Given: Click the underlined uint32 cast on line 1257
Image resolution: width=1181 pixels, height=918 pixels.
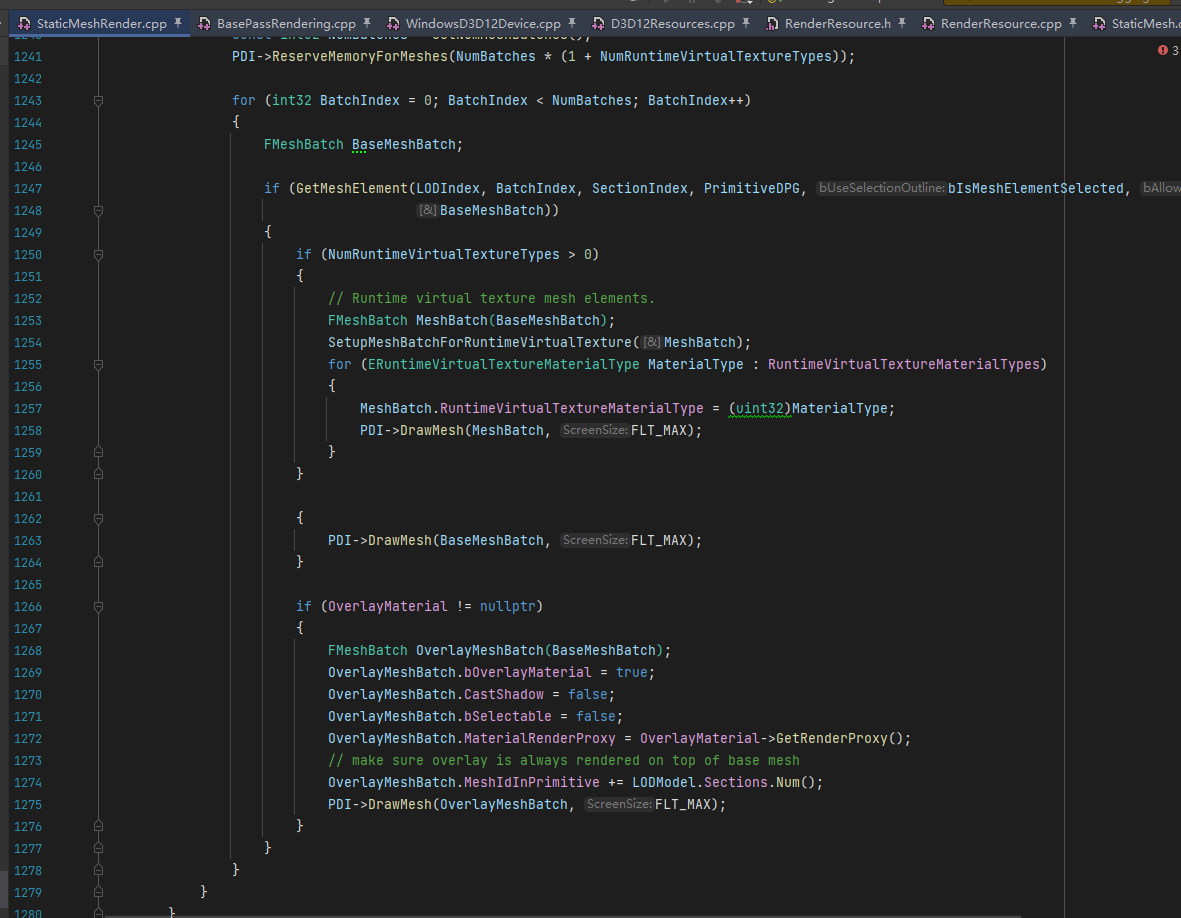Looking at the screenshot, I should click(760, 408).
